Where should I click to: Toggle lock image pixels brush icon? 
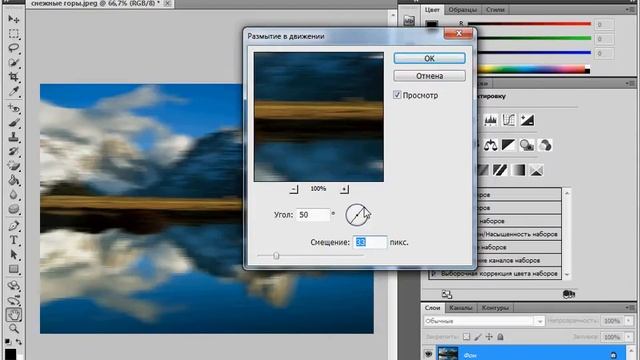pos(478,337)
